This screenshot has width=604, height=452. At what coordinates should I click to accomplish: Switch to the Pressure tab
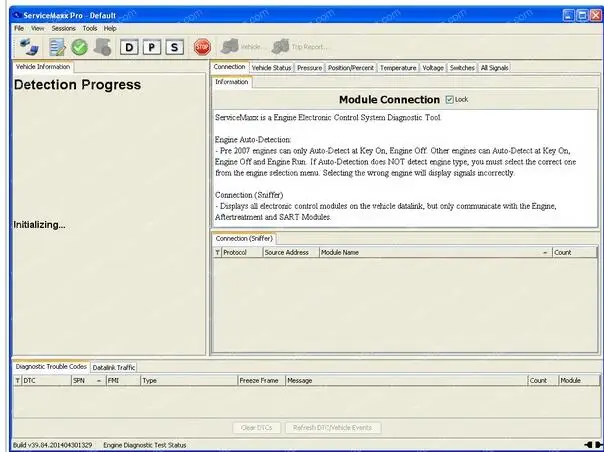tap(309, 68)
